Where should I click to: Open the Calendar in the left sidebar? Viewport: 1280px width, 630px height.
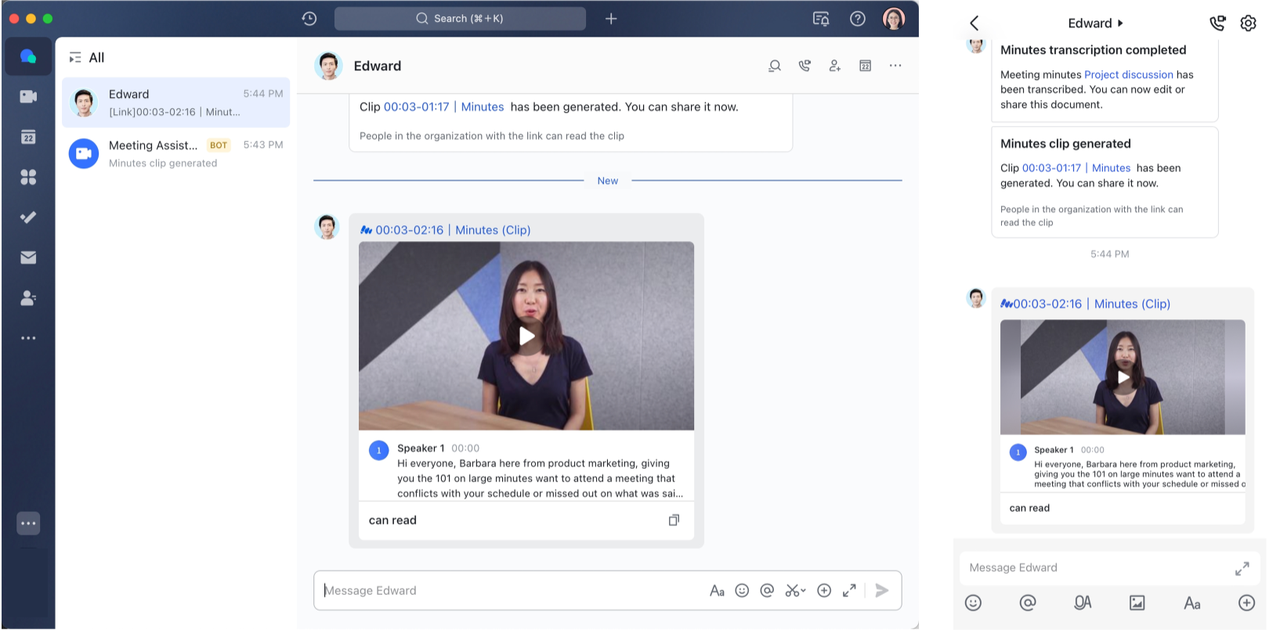pyautogui.click(x=28, y=137)
